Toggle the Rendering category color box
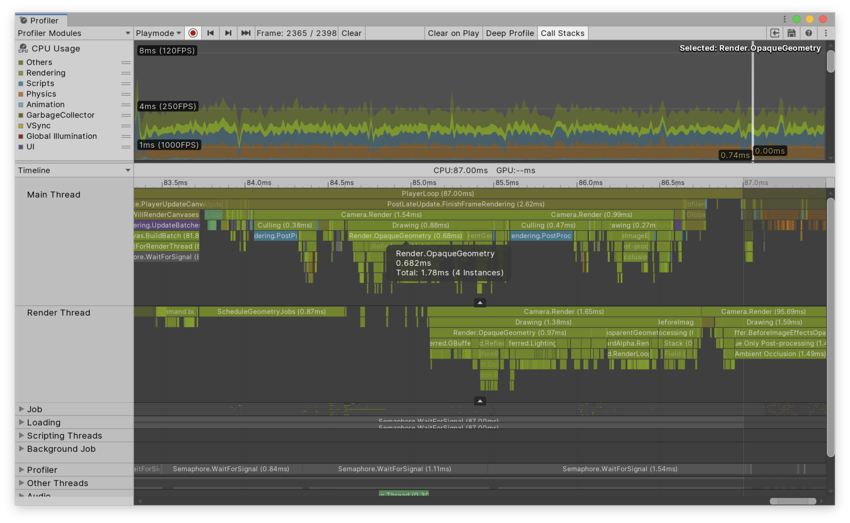 21,73
